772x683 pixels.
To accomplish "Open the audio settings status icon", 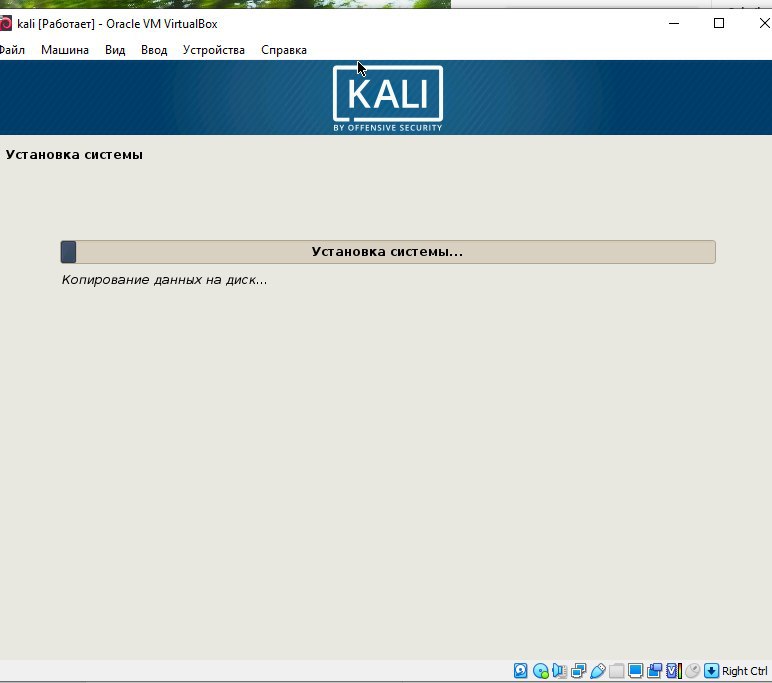I will tap(559, 670).
